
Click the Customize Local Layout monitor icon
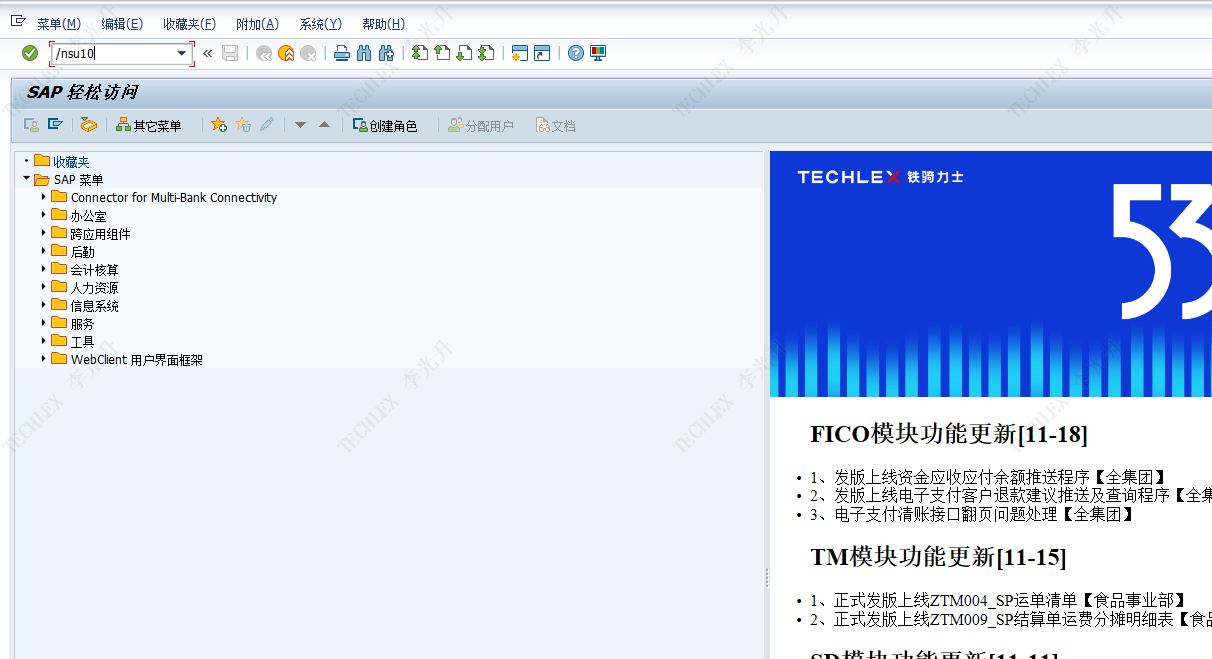(x=598, y=53)
